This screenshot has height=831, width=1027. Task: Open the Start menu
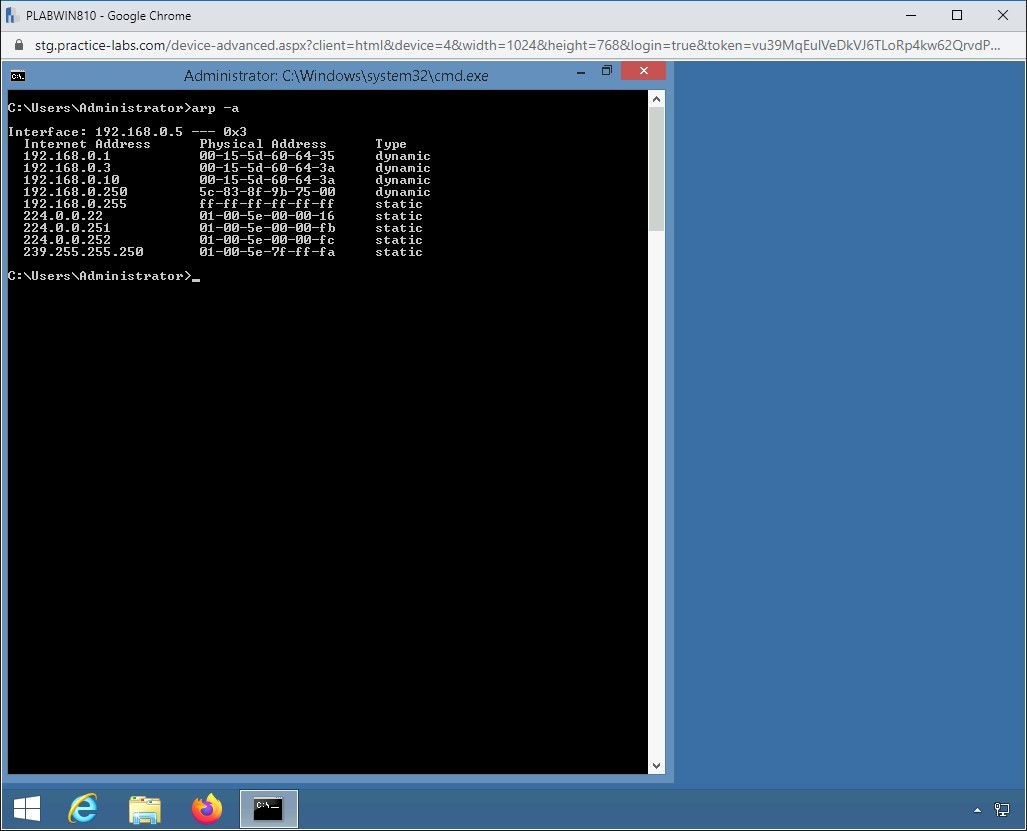(x=25, y=808)
